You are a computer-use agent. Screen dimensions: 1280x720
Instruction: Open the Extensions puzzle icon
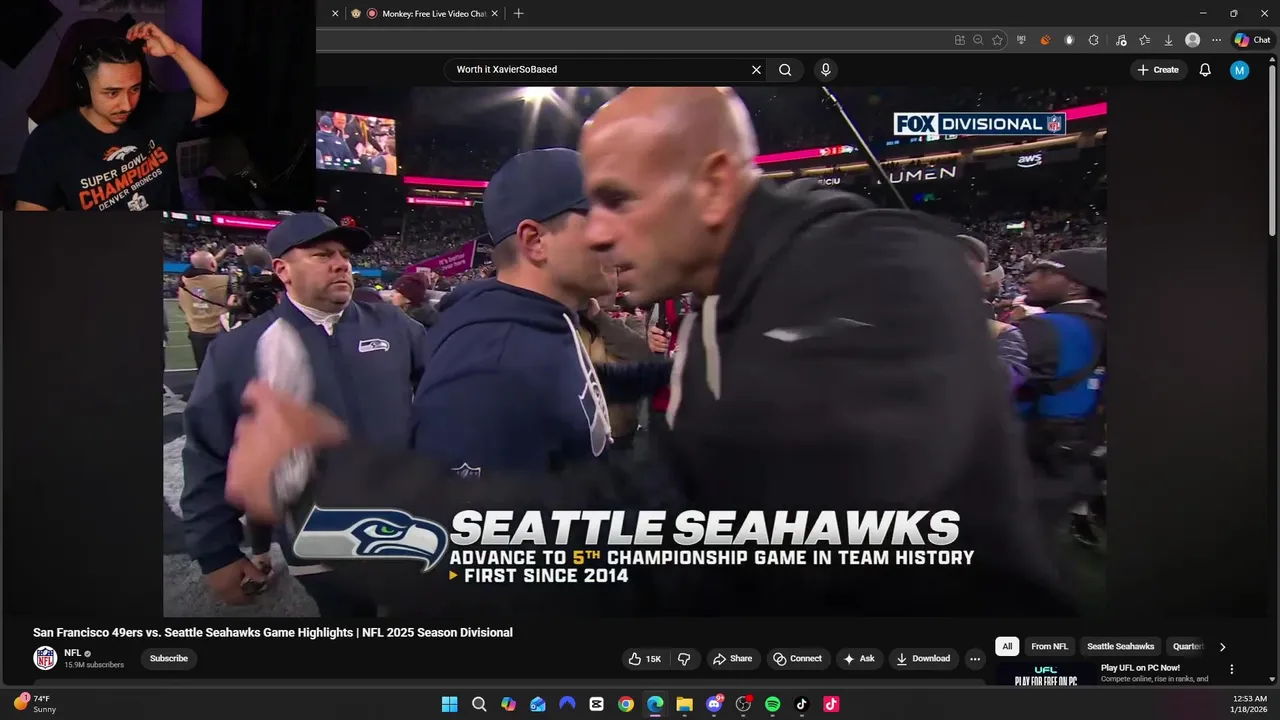tap(1093, 40)
